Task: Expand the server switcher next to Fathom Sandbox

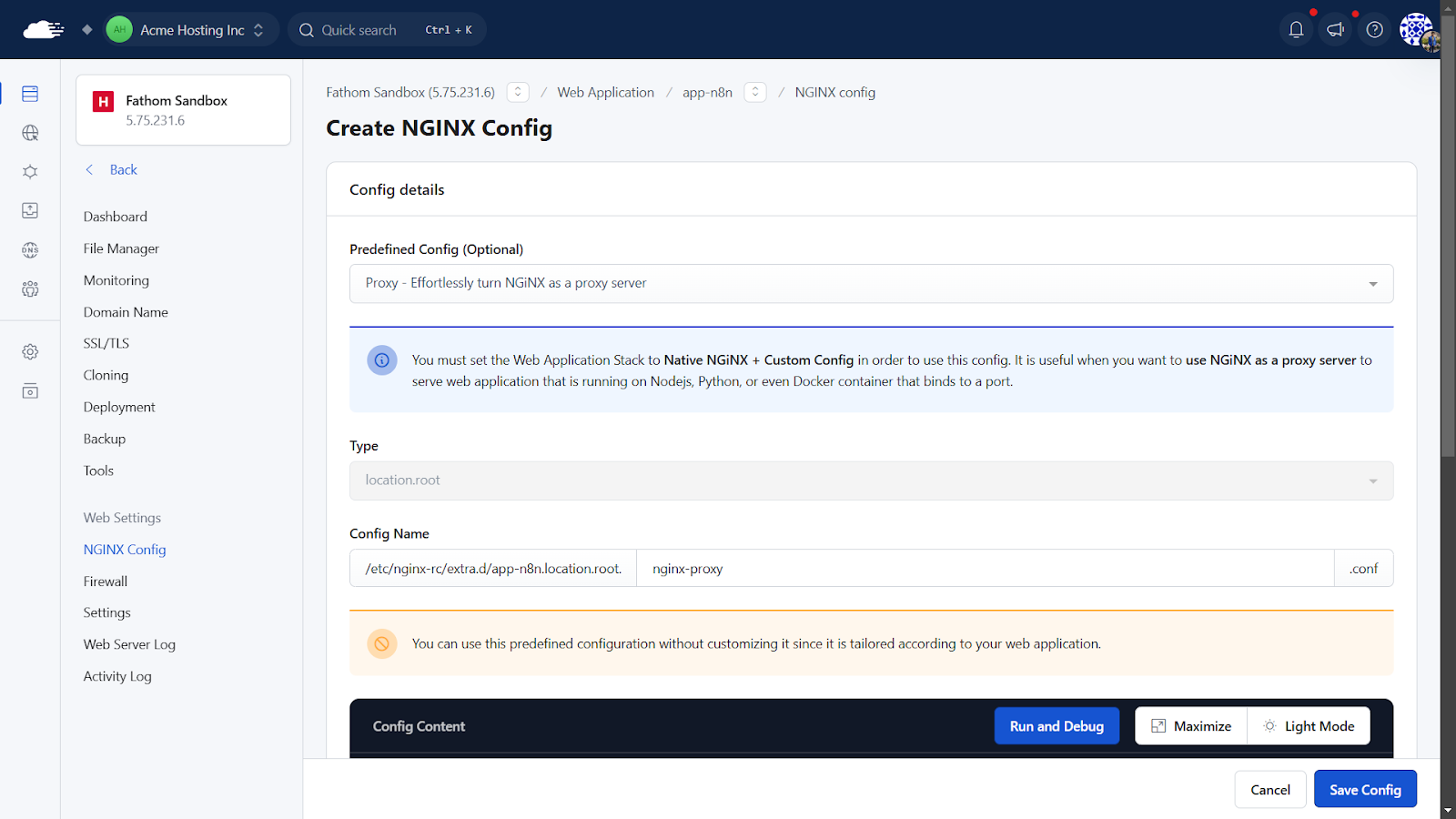Action: click(x=518, y=93)
